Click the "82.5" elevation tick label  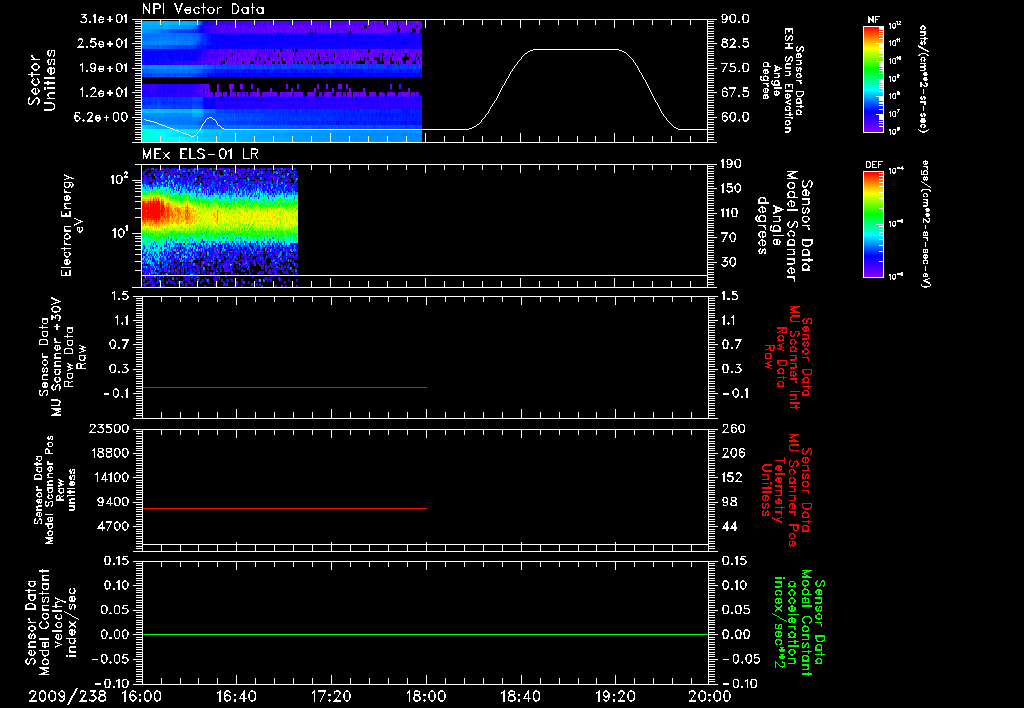735,43
